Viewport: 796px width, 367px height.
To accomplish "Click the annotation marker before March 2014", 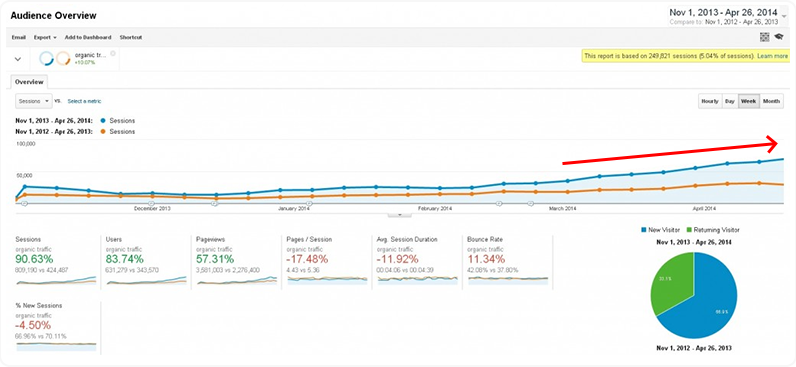I will click(x=530, y=204).
